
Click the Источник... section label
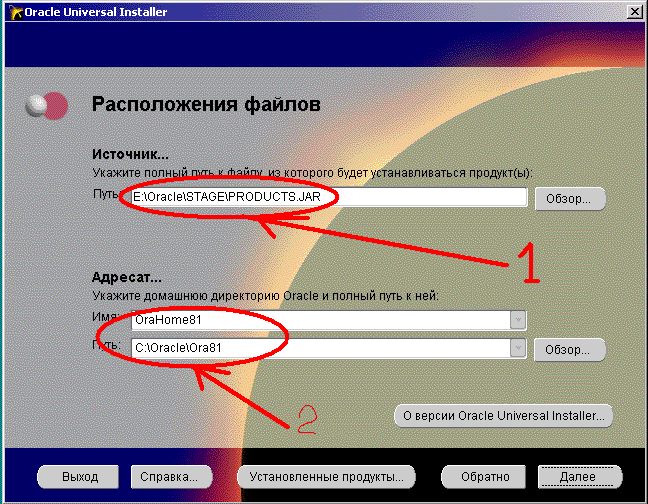tap(130, 154)
